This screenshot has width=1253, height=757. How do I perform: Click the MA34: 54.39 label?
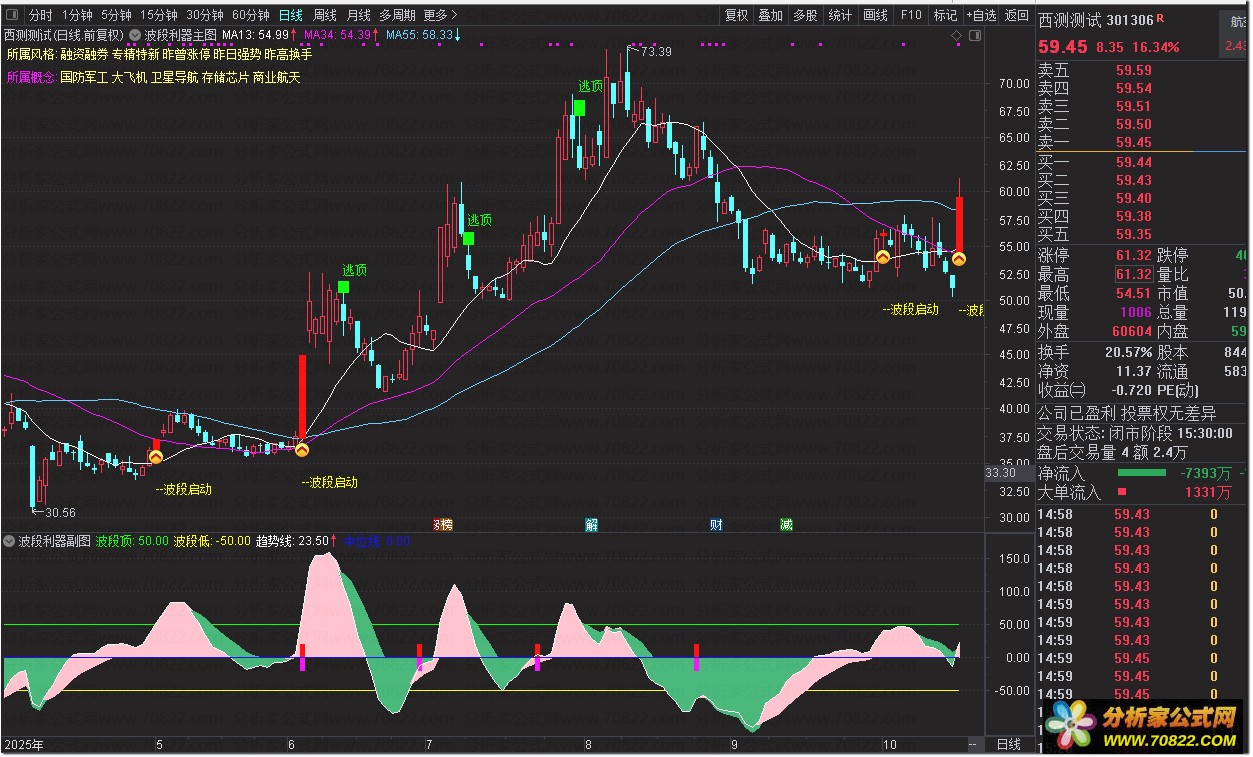[338, 35]
